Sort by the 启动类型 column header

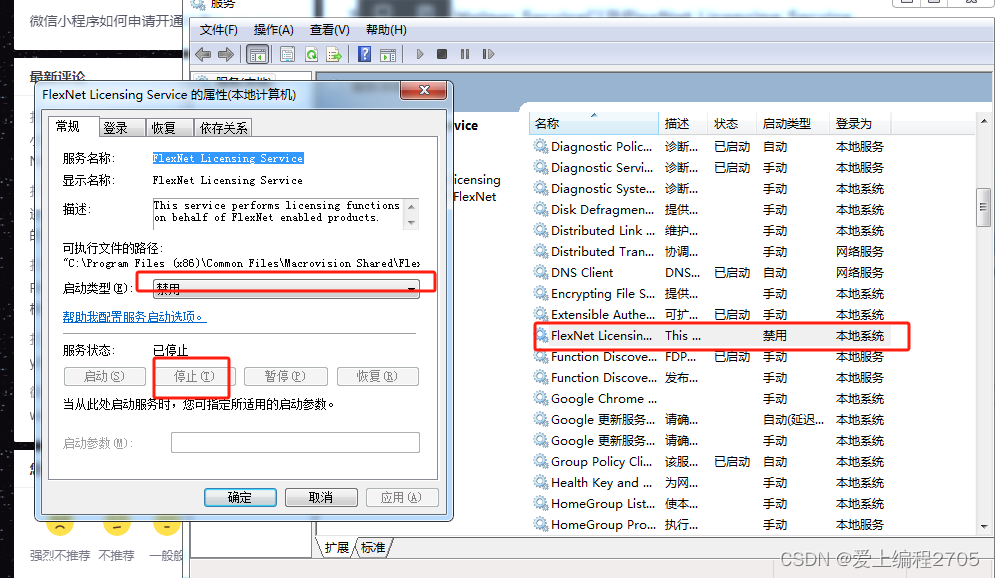click(793, 124)
